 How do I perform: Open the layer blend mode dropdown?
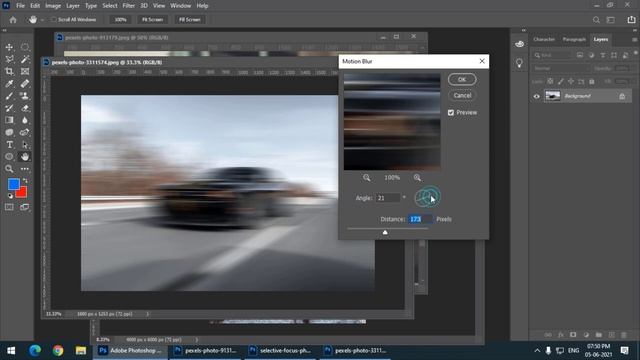click(562, 69)
